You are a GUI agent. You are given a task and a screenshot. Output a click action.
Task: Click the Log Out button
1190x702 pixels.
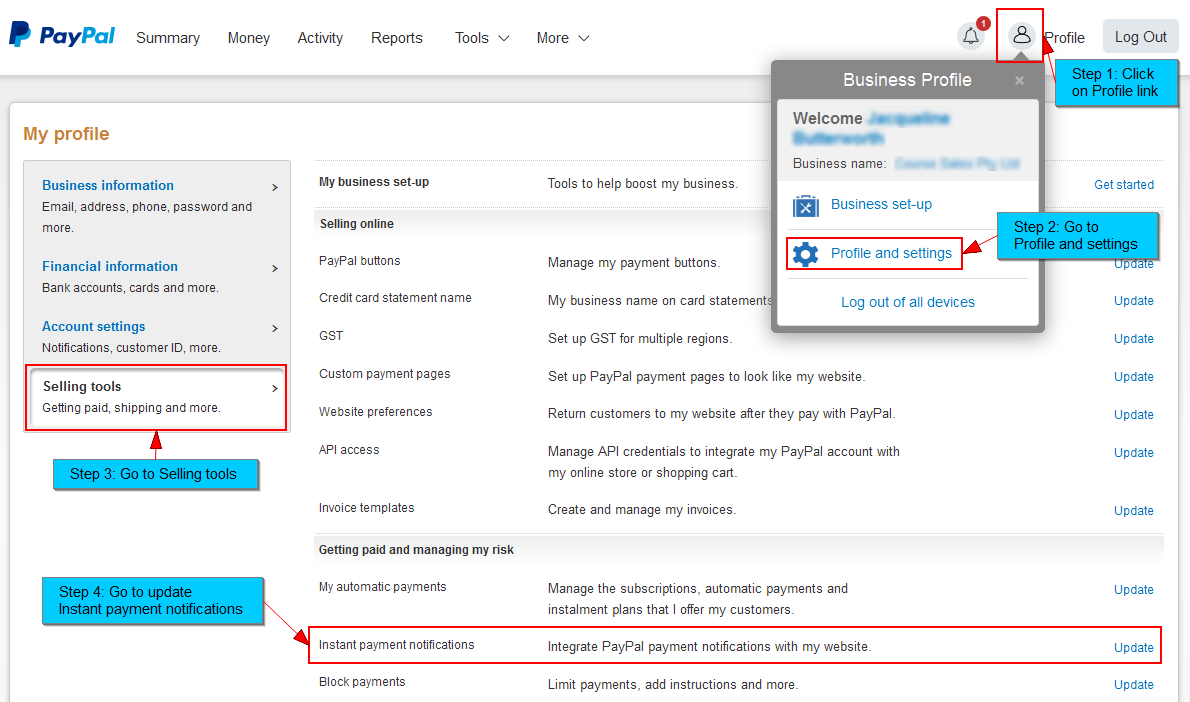click(1141, 36)
